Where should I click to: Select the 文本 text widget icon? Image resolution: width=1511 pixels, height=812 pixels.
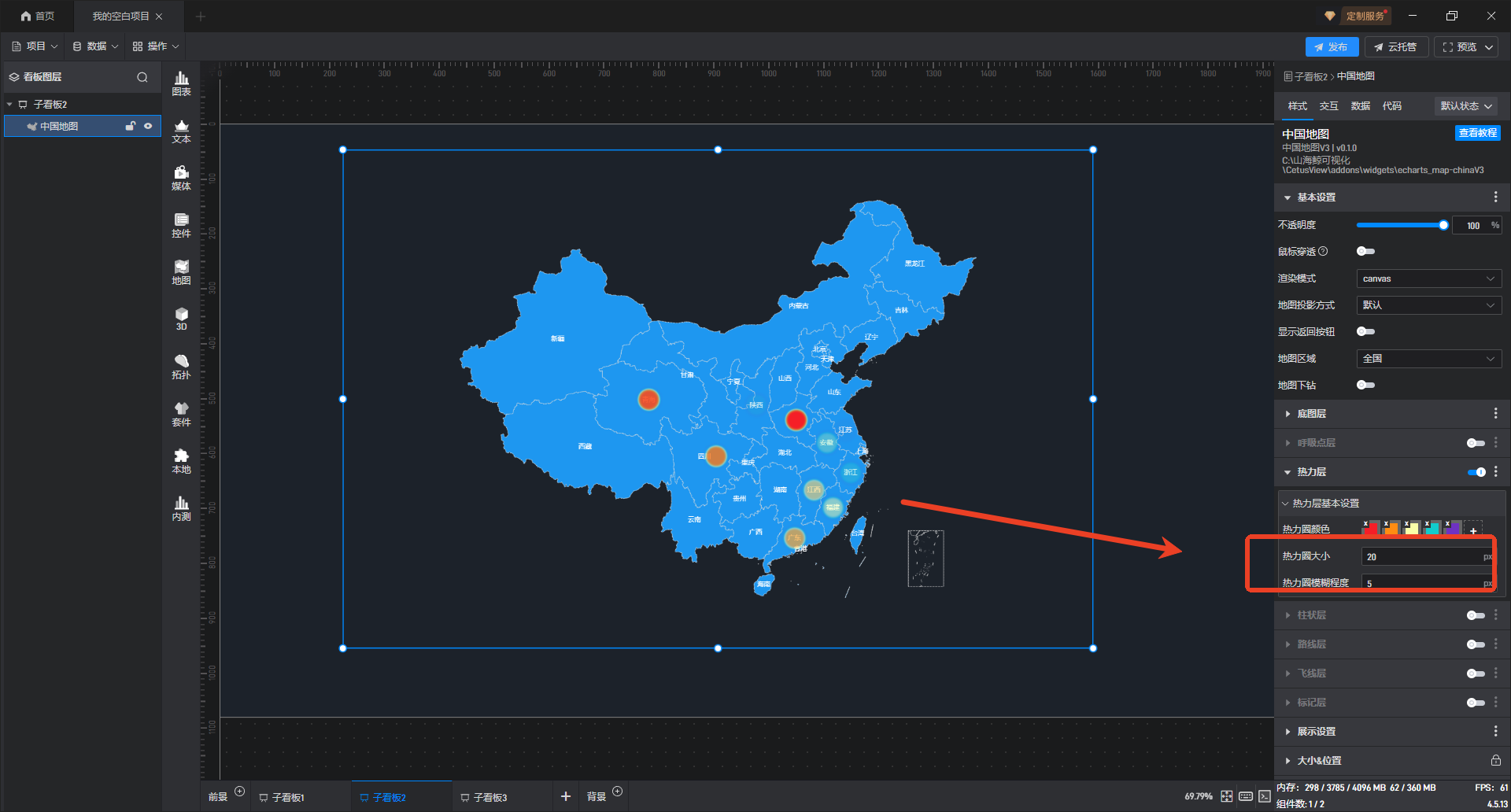click(181, 131)
